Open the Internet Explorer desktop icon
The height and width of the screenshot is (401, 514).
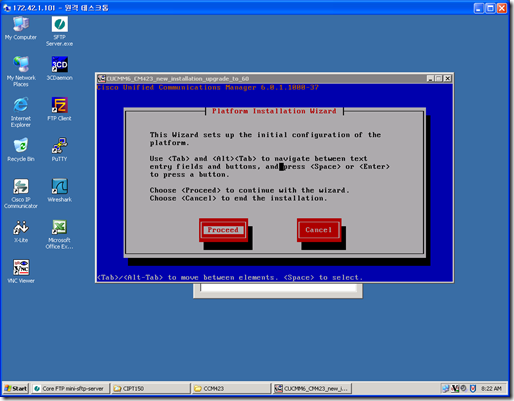pyautogui.click(x=21, y=112)
